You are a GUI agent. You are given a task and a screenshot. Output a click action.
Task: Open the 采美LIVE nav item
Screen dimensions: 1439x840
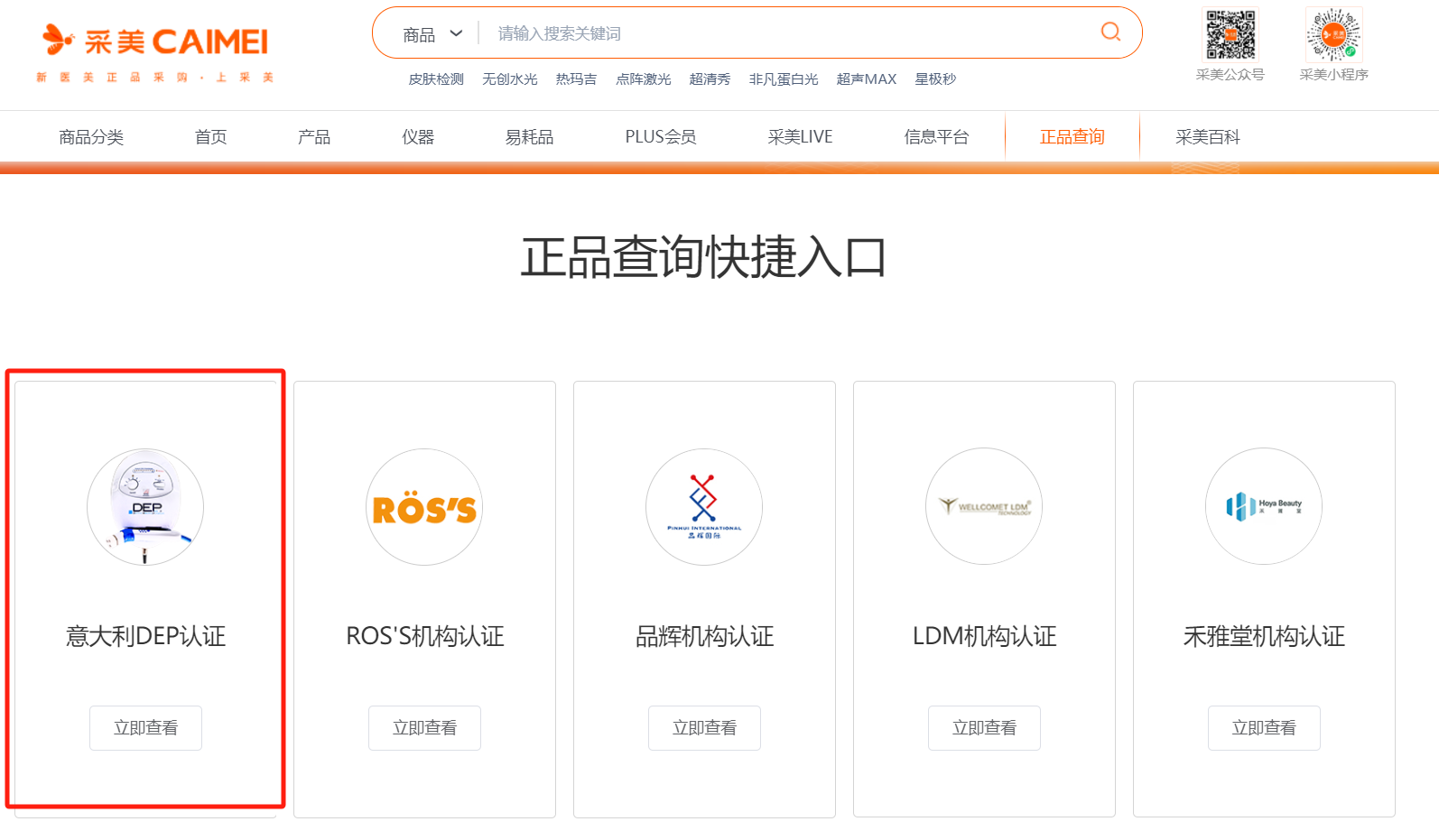coord(800,137)
